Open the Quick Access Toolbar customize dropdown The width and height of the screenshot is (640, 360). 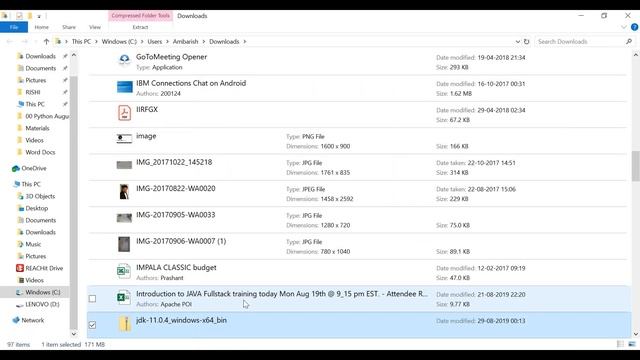point(39,16)
